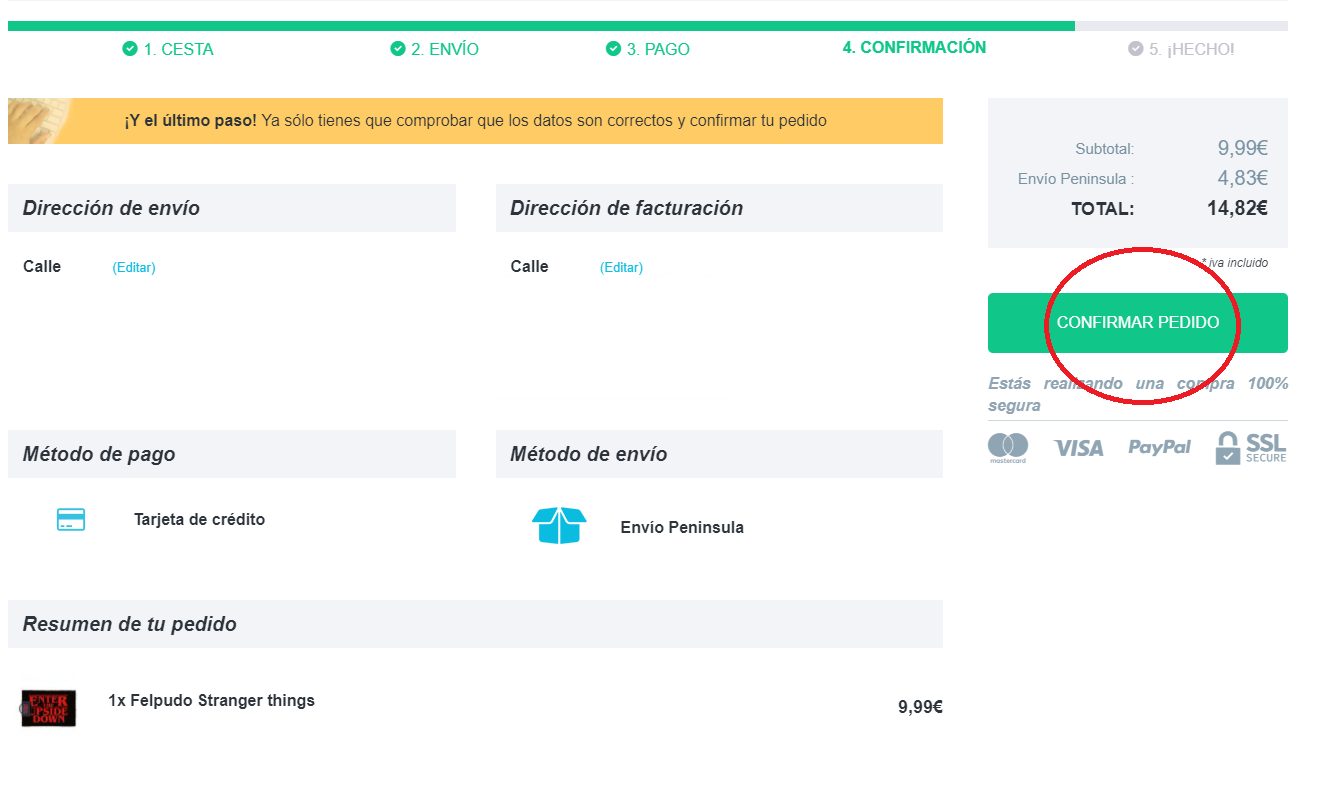Click the PayPal logo
The height and width of the screenshot is (786, 1333).
(x=1159, y=447)
